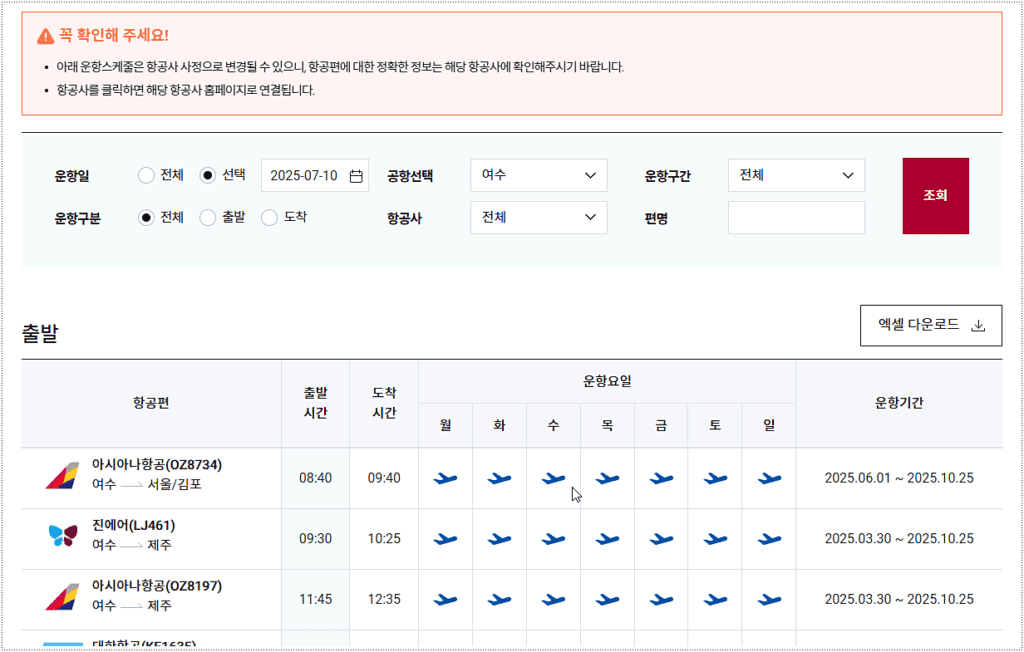The height and width of the screenshot is (652, 1024).
Task: Click the Asiana Airlines logo for OZ8197
Action: [62, 596]
